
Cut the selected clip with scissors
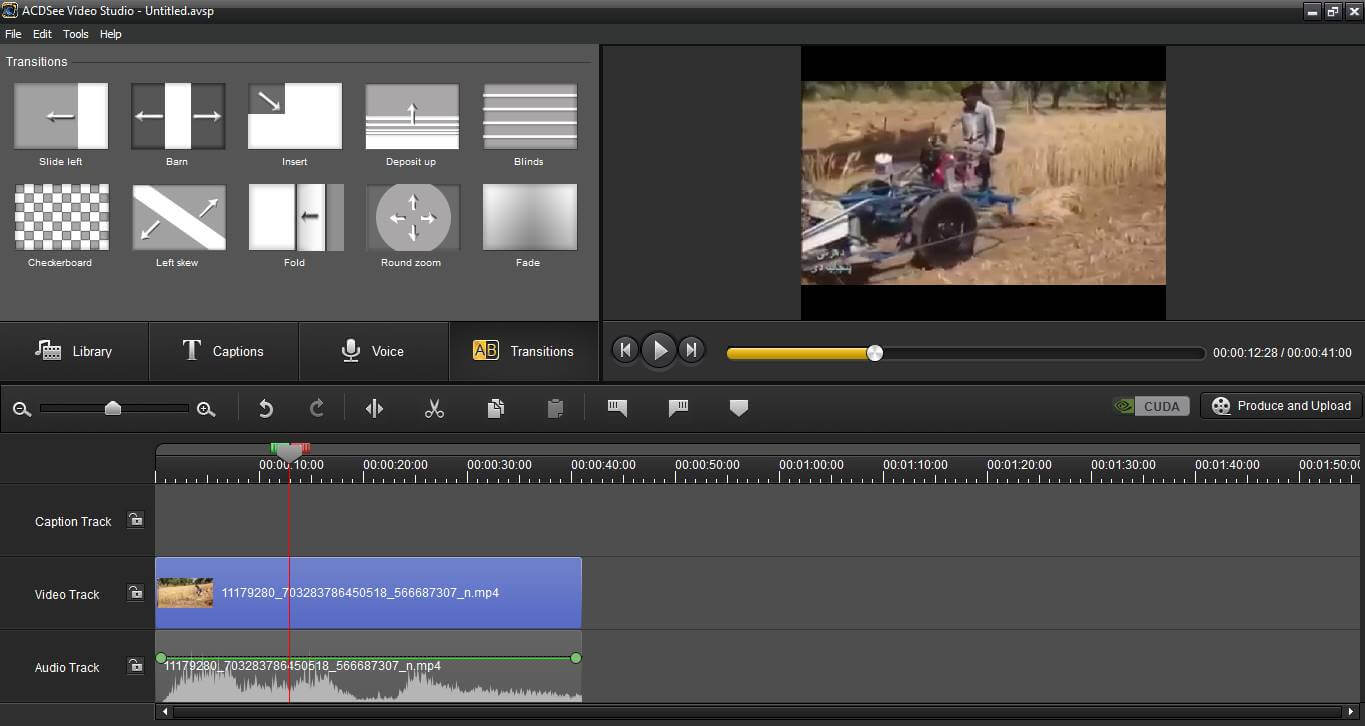click(x=434, y=408)
